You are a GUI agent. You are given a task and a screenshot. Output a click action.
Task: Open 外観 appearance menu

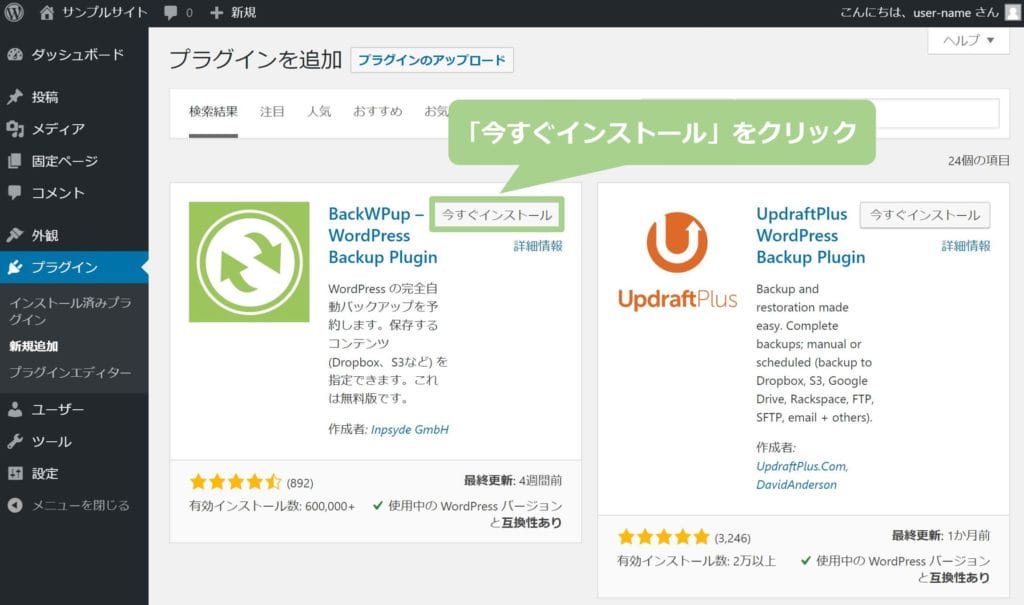click(45, 236)
